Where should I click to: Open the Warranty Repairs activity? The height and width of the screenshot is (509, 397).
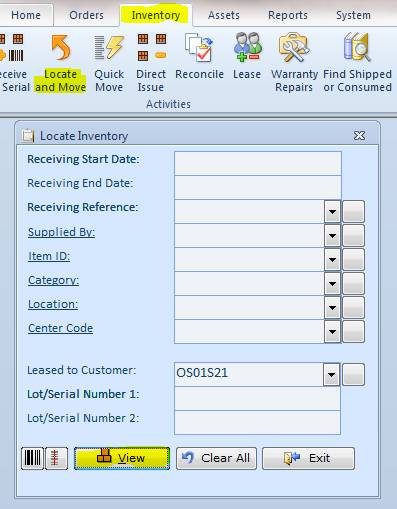294,63
